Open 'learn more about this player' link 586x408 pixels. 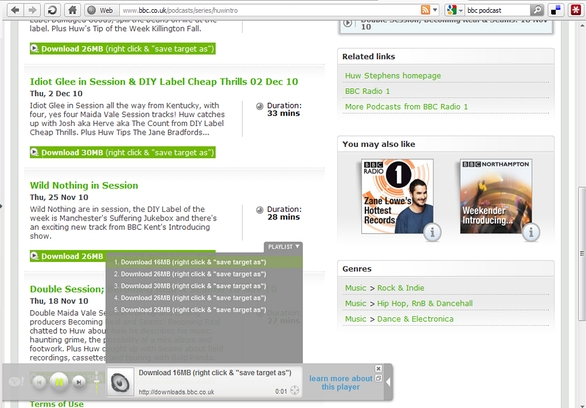click(x=340, y=383)
